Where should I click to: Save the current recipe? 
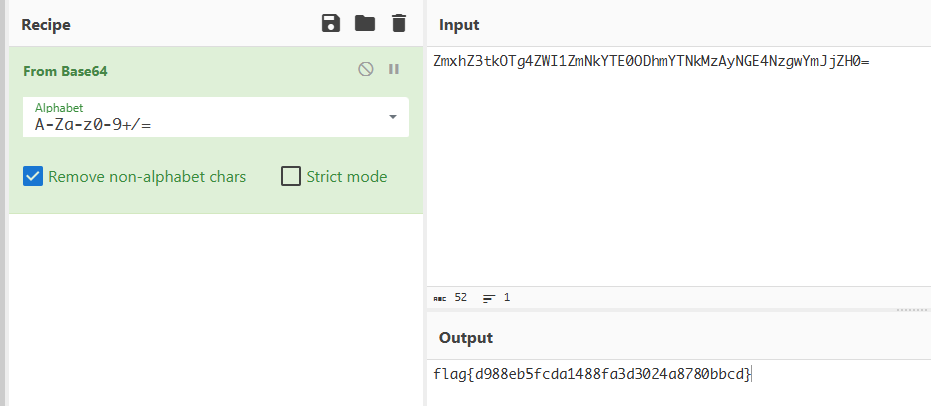coord(331,24)
